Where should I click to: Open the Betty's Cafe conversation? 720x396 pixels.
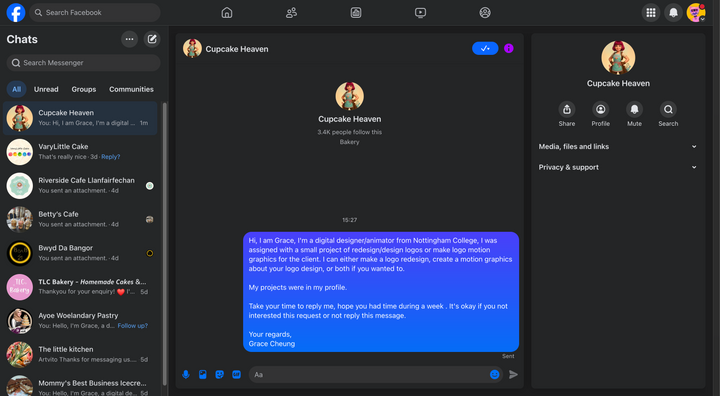[80, 219]
